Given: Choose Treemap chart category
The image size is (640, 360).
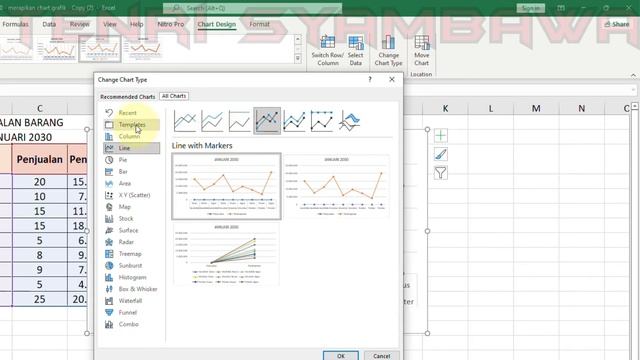Looking at the screenshot, I should tap(131, 254).
